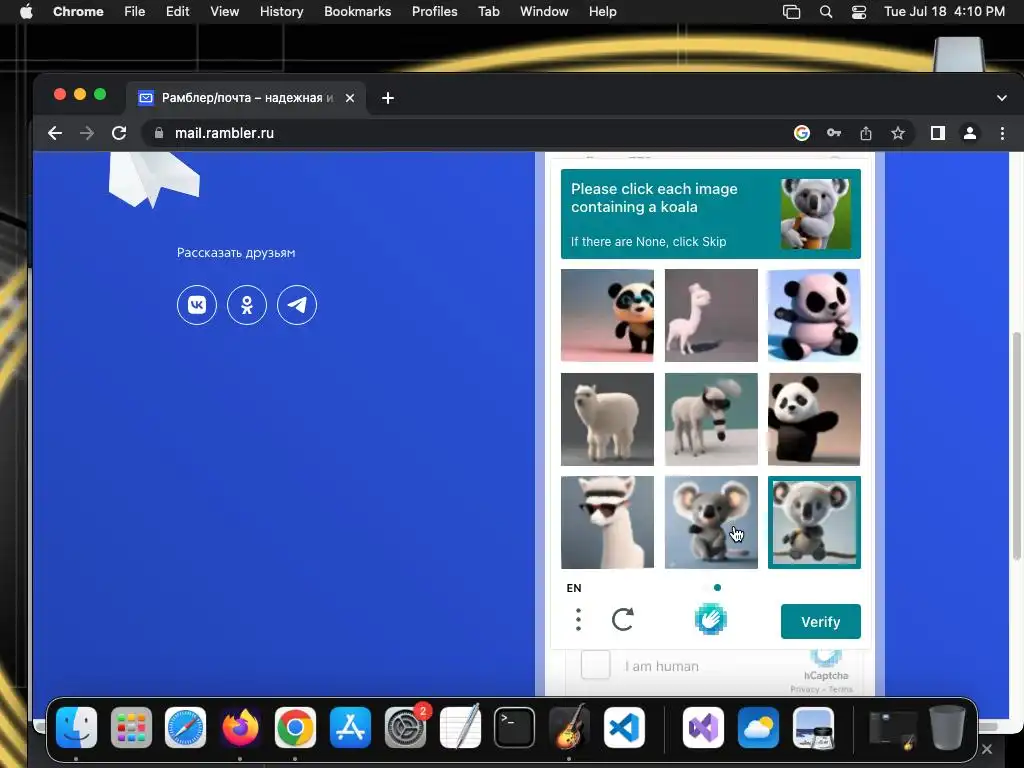The height and width of the screenshot is (768, 1024).
Task: Open the Help menu
Action: point(602,12)
